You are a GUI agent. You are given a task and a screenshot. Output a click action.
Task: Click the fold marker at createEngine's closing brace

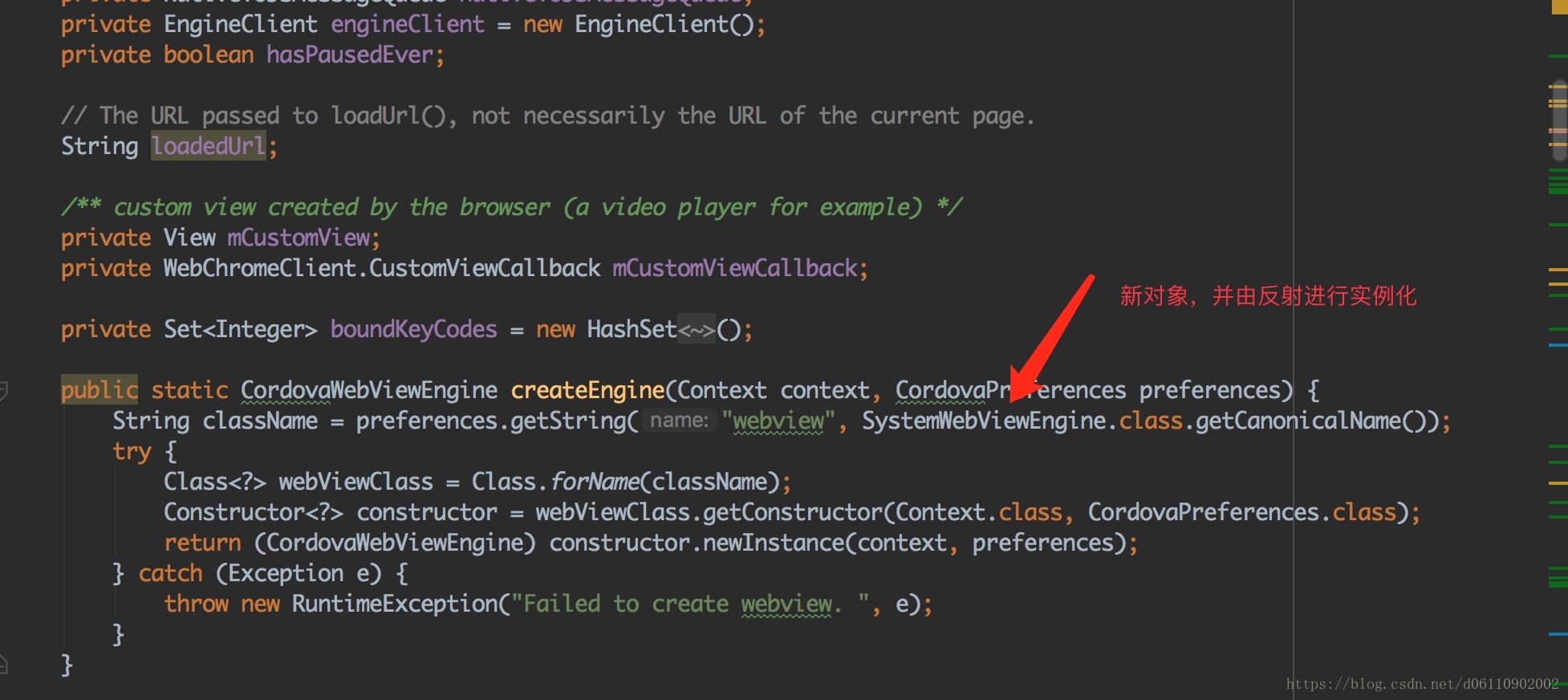point(3,665)
